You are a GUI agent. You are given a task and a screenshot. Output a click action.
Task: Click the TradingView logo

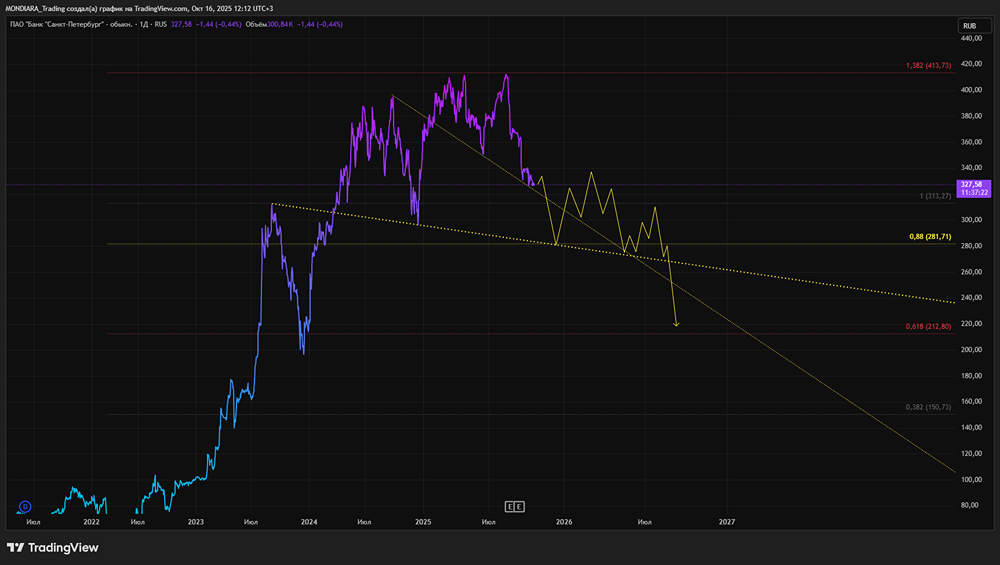coord(53,548)
